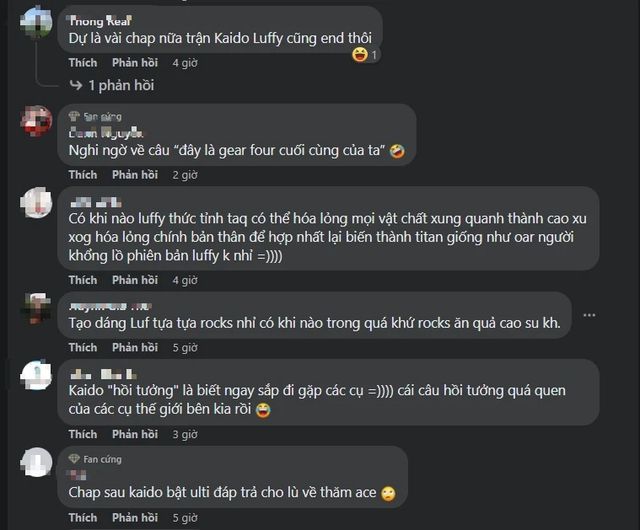Reply to the Kaido hồi tưởng comment
Viewport: 640px width, 530px height.
pos(135,434)
